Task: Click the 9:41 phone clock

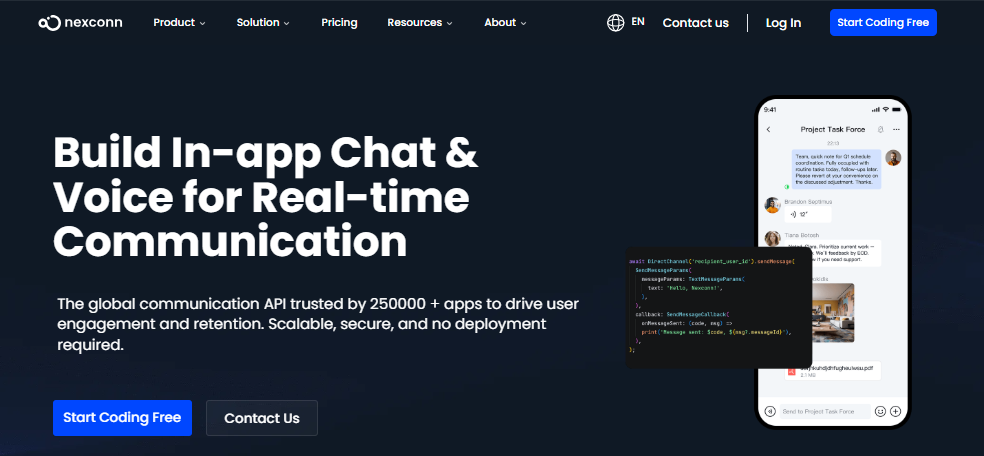Action: pos(770,110)
